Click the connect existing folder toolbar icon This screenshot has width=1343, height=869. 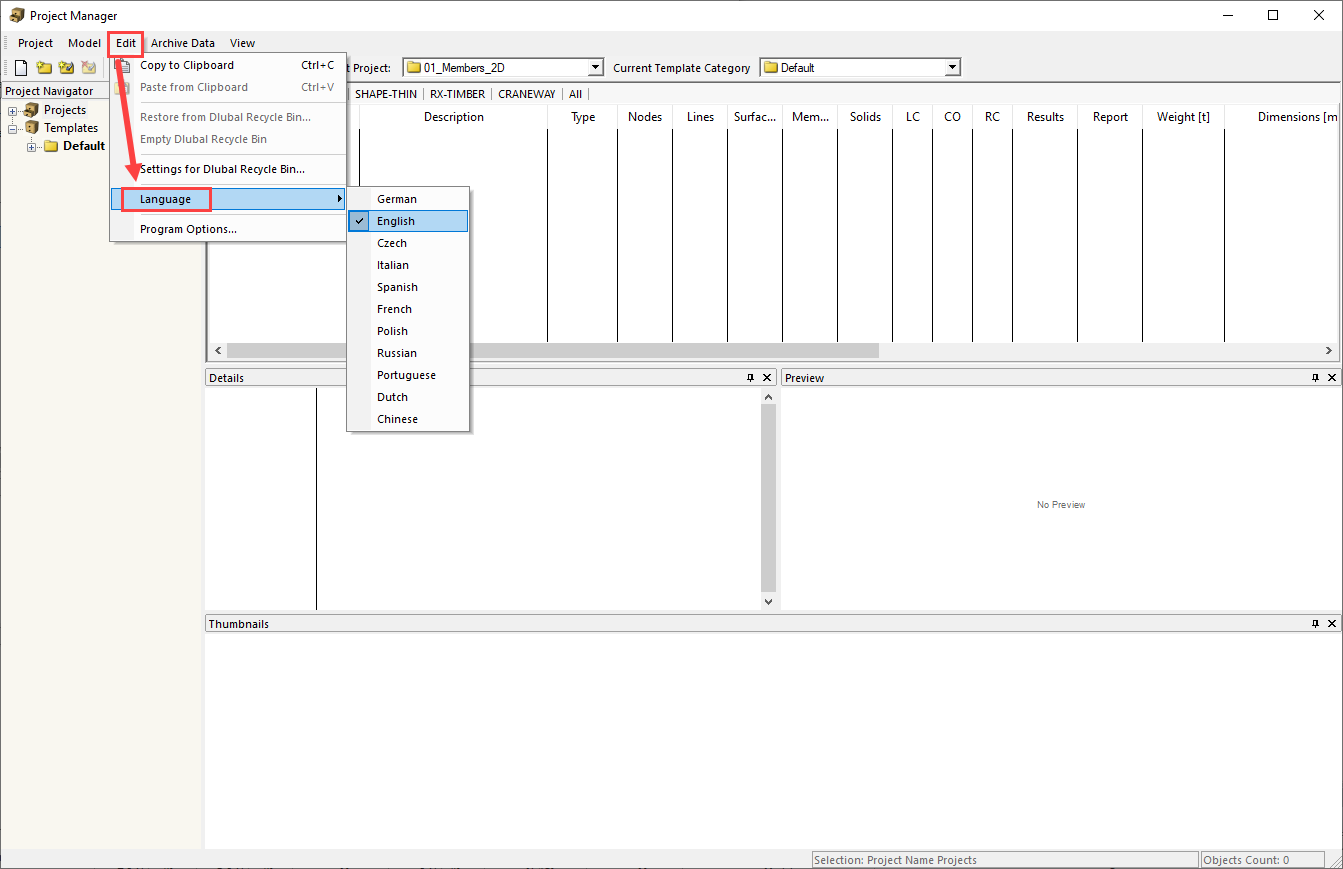point(66,68)
